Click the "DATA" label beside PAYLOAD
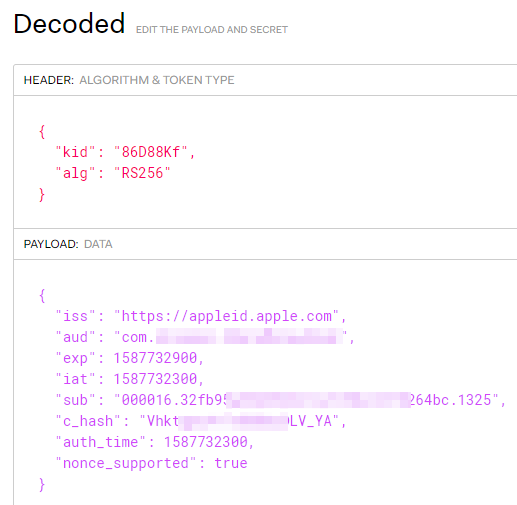This screenshot has height=505, width=517. click(98, 244)
